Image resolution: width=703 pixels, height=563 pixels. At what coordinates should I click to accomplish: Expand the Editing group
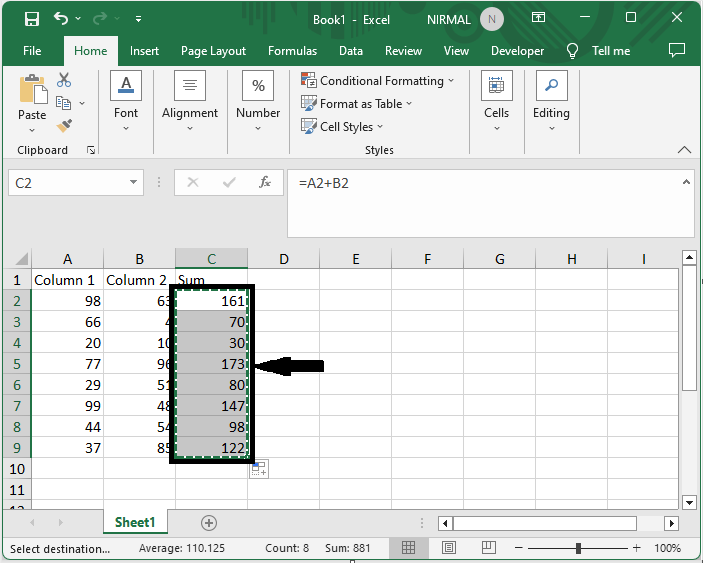[551, 101]
